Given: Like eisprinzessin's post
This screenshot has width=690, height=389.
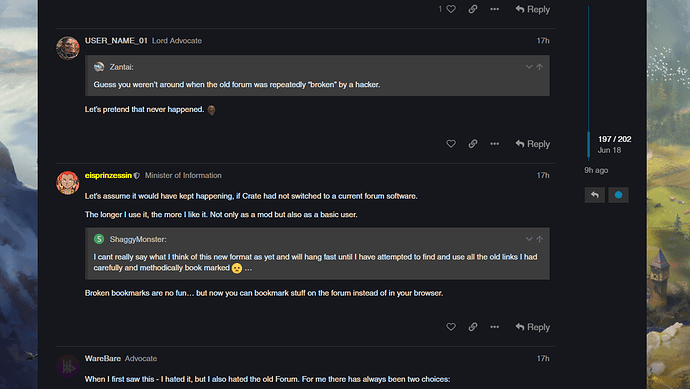Looking at the screenshot, I should [451, 327].
